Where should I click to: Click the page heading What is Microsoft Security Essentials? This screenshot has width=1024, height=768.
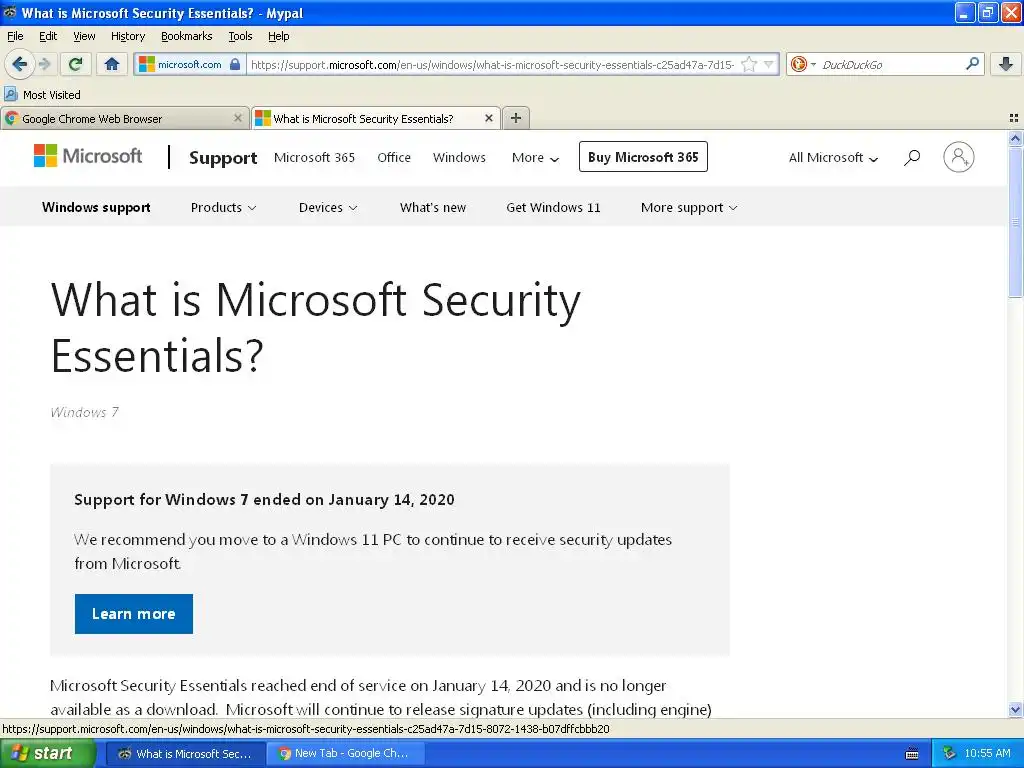[x=315, y=328]
